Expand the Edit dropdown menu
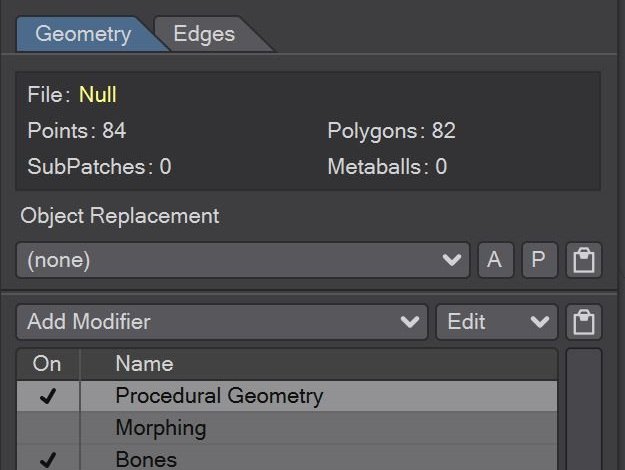This screenshot has width=625, height=470. click(x=497, y=322)
